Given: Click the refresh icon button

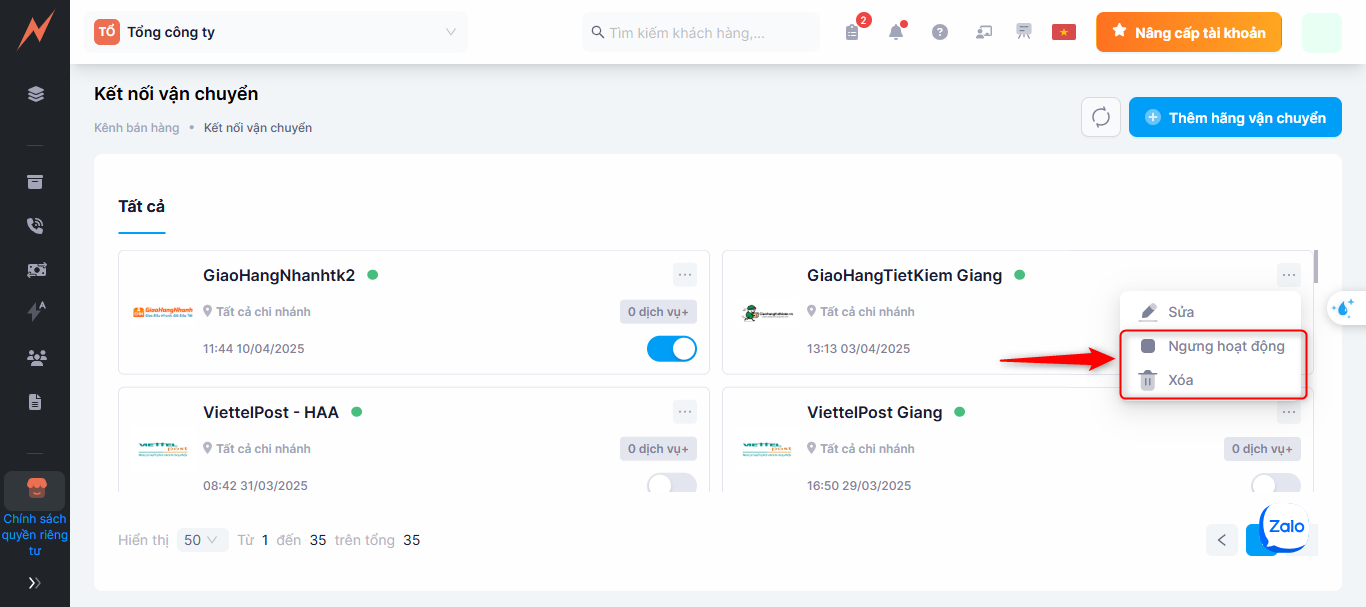Looking at the screenshot, I should pyautogui.click(x=1101, y=117).
